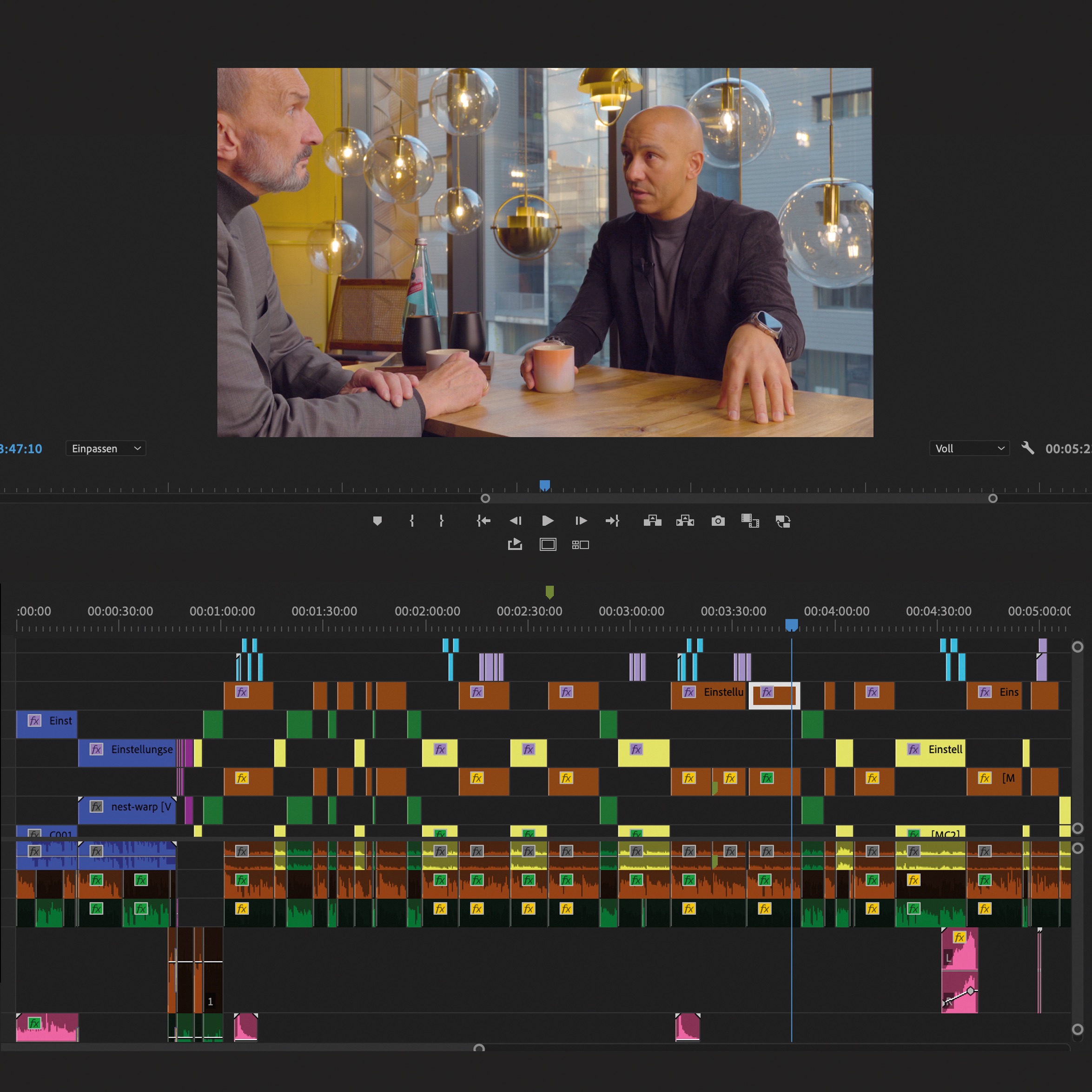Grab the top handle of the video tracks scrollbar
Screen dimensions: 1092x1092
coord(1077,647)
